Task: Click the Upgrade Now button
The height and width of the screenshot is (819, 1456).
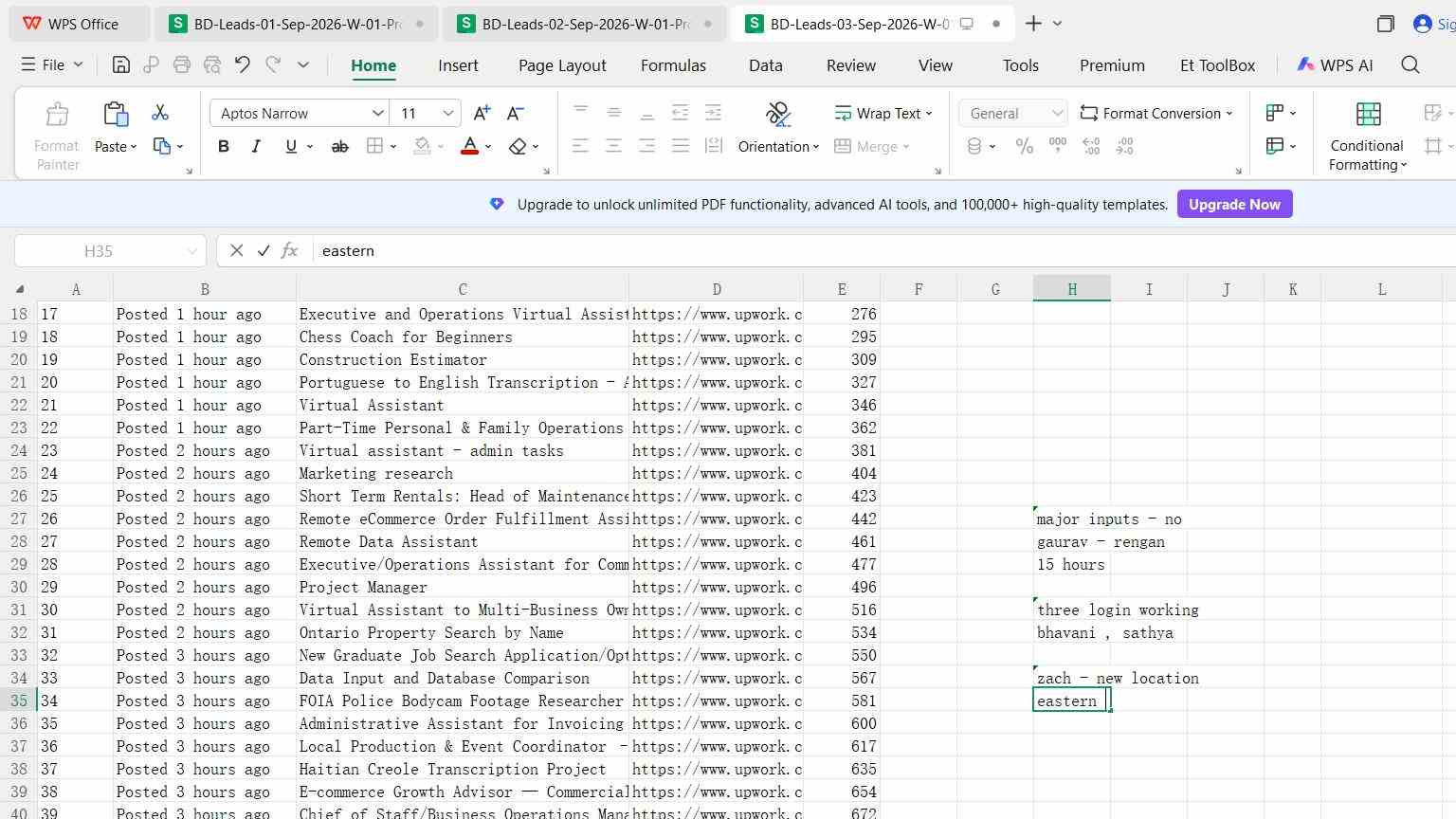Action: pyautogui.click(x=1234, y=204)
